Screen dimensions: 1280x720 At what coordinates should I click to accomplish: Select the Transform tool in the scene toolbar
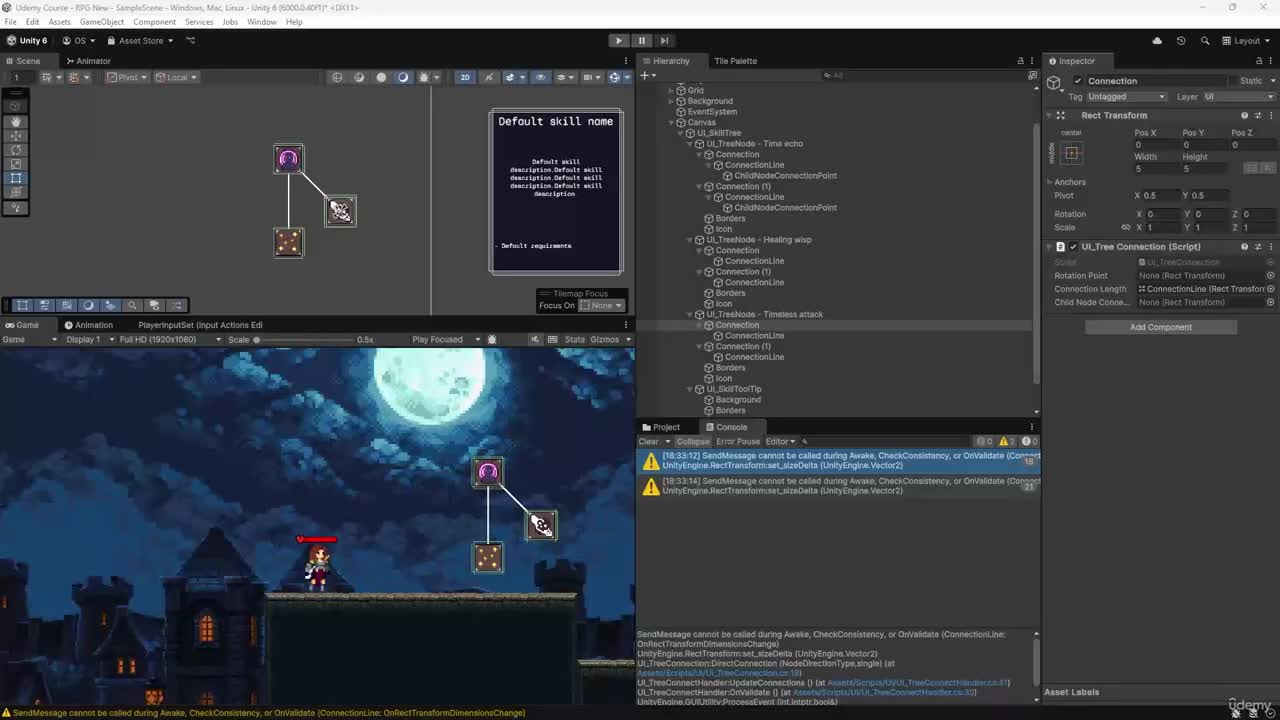pos(16,192)
